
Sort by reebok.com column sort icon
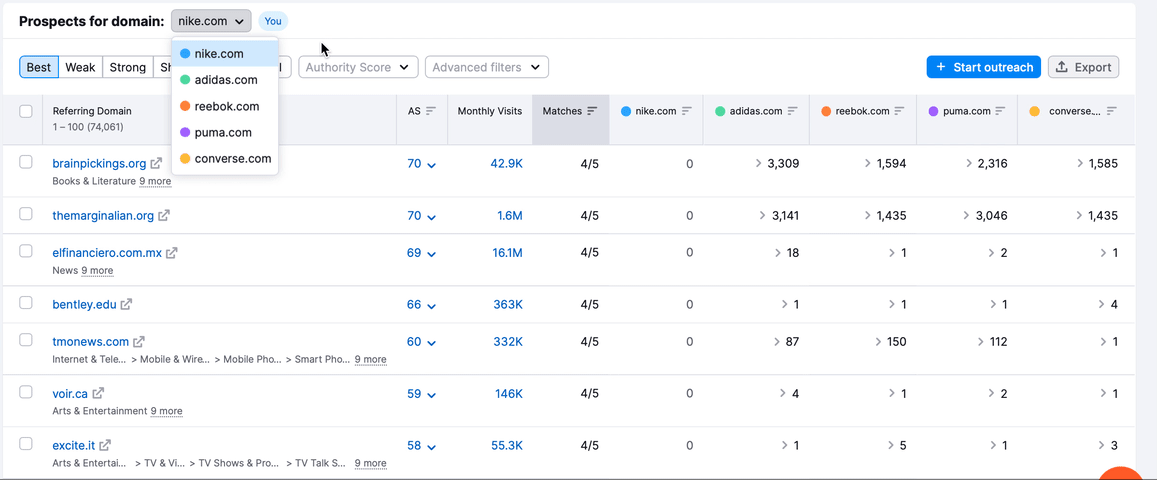[x=900, y=111]
